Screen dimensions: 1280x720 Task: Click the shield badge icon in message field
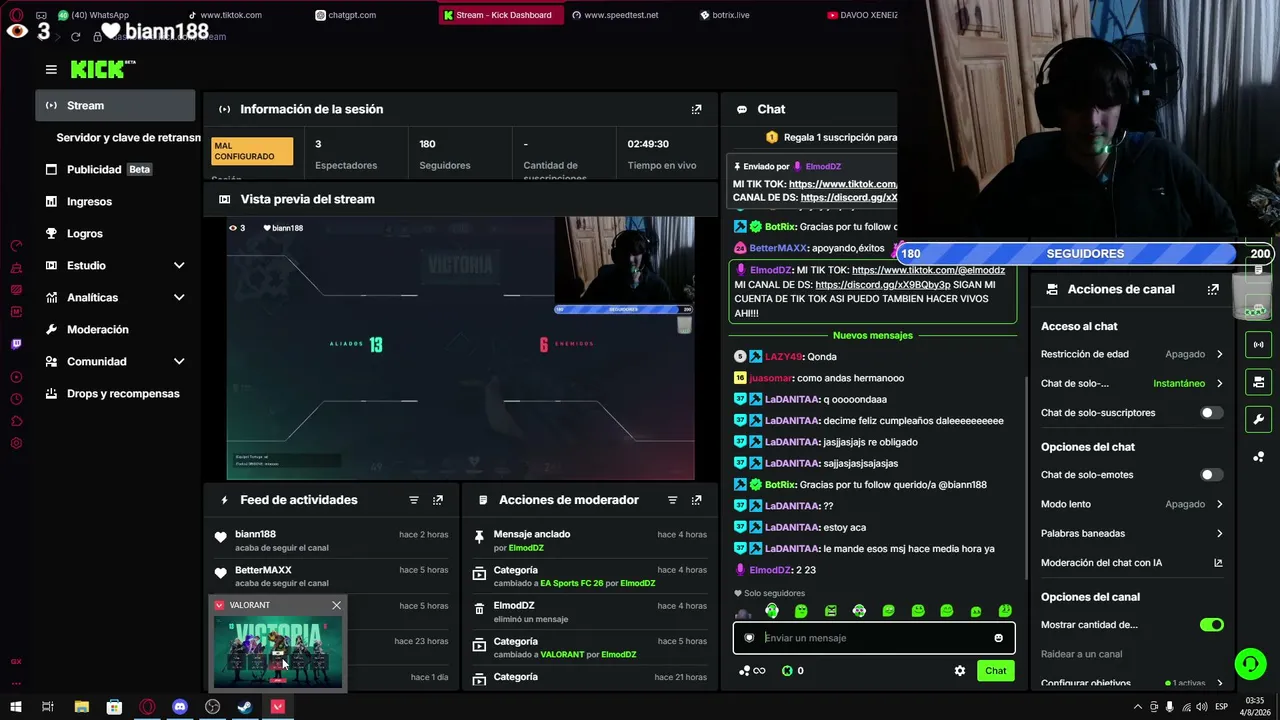click(749, 638)
